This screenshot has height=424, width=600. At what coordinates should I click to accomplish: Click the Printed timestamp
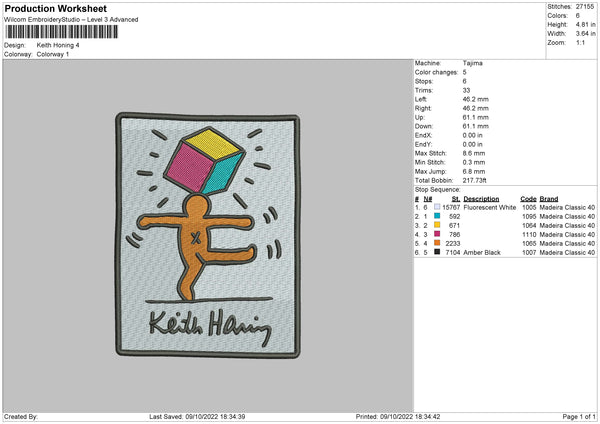click(398, 417)
